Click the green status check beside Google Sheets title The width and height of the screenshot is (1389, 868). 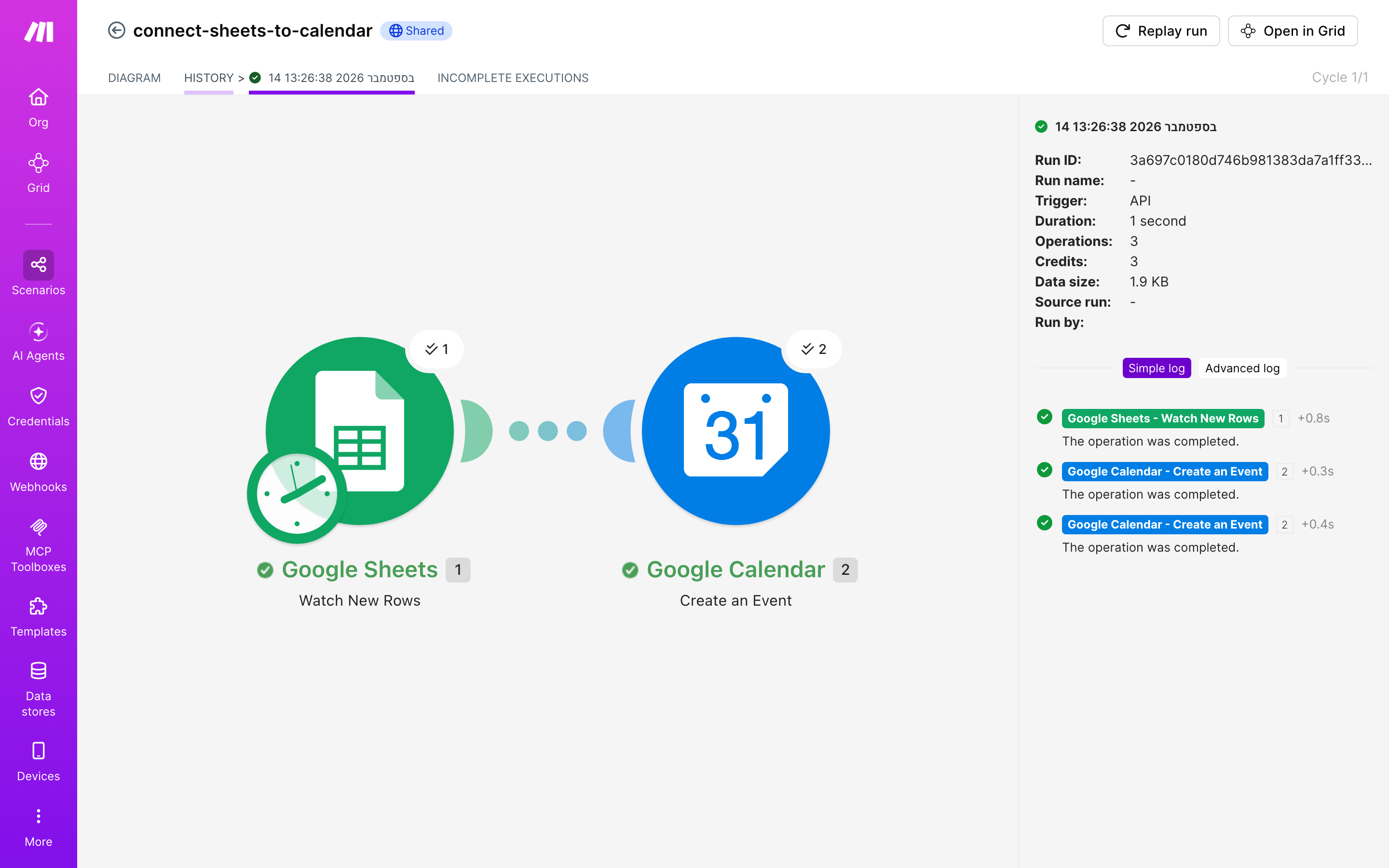(x=265, y=570)
